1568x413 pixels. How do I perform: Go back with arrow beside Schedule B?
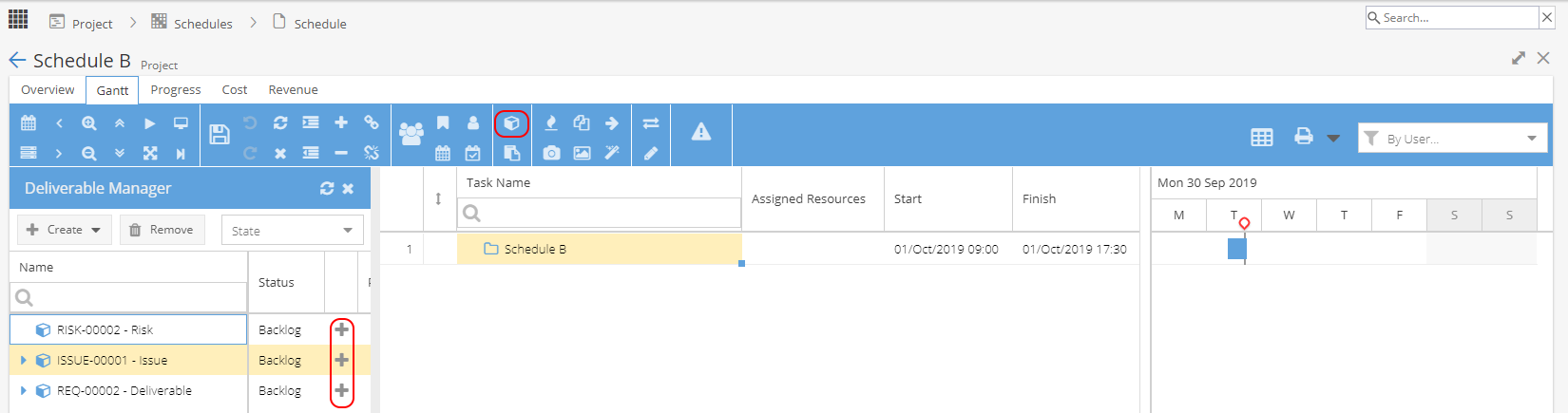(x=17, y=60)
